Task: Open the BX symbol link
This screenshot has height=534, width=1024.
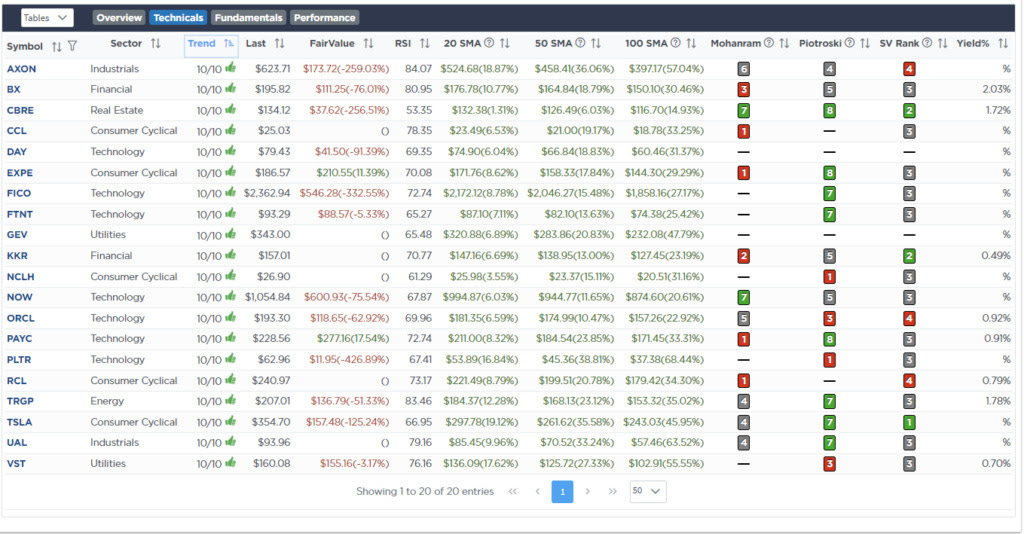Action: click(14, 89)
